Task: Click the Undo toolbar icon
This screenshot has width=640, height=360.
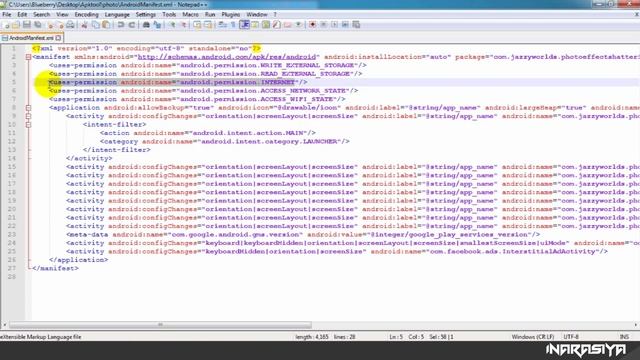Action: pos(121,25)
